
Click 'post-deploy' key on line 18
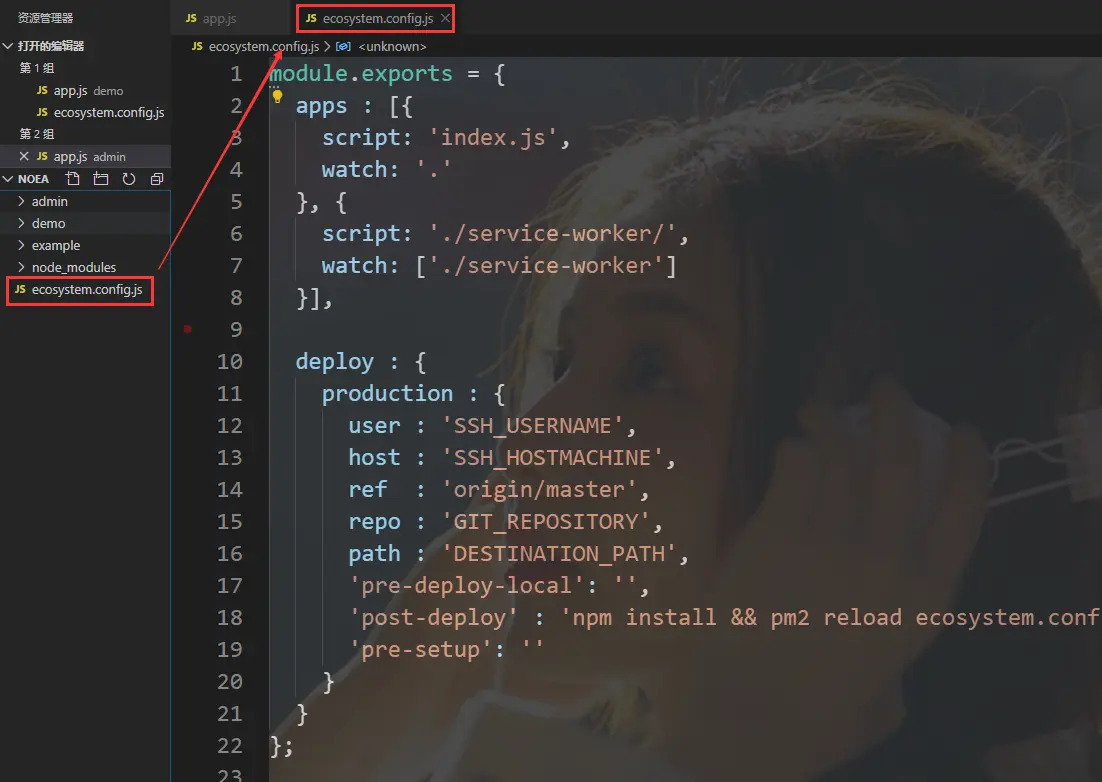[434, 618]
